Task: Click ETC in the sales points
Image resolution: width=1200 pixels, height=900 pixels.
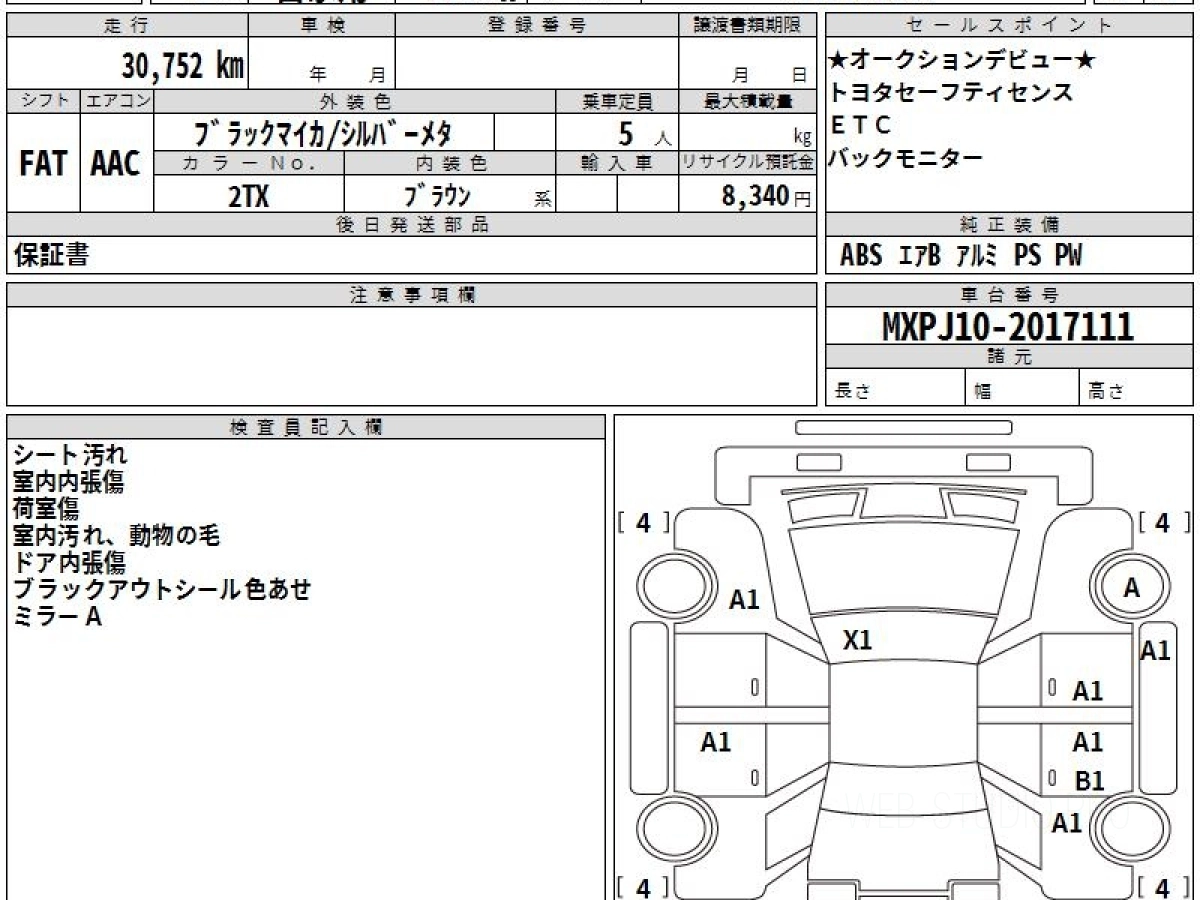Action: [x=860, y=125]
